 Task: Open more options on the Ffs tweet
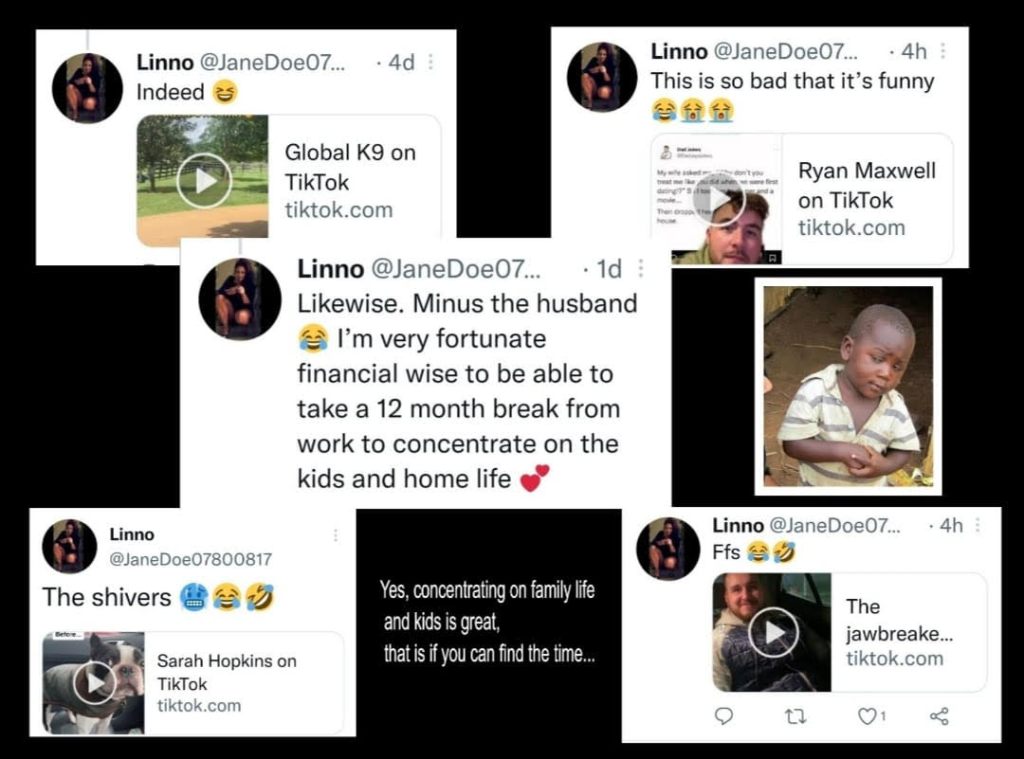(x=977, y=525)
